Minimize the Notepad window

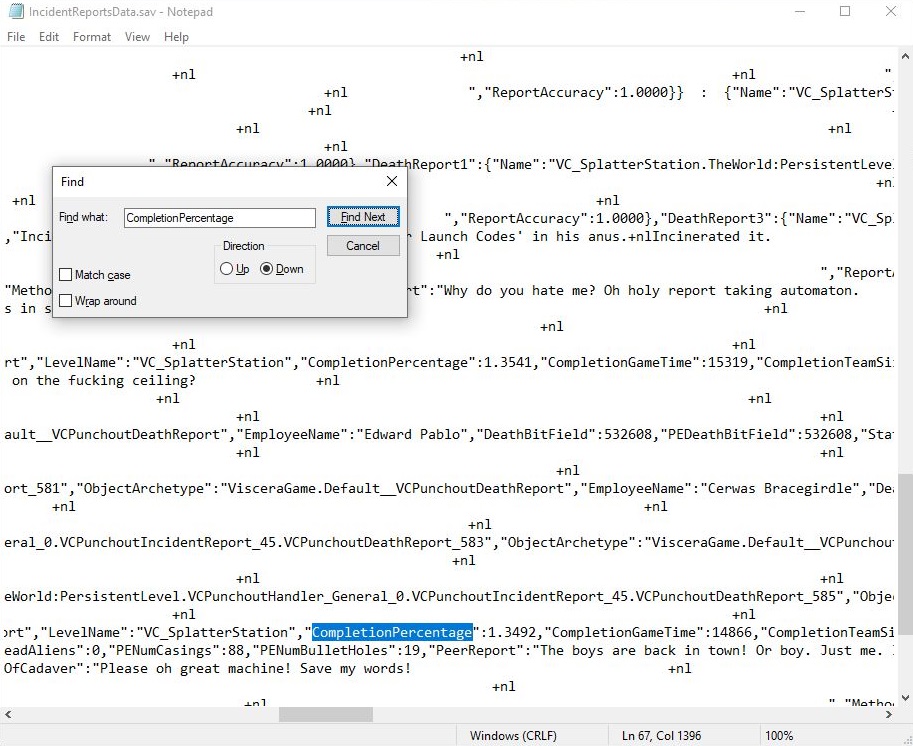pos(800,12)
